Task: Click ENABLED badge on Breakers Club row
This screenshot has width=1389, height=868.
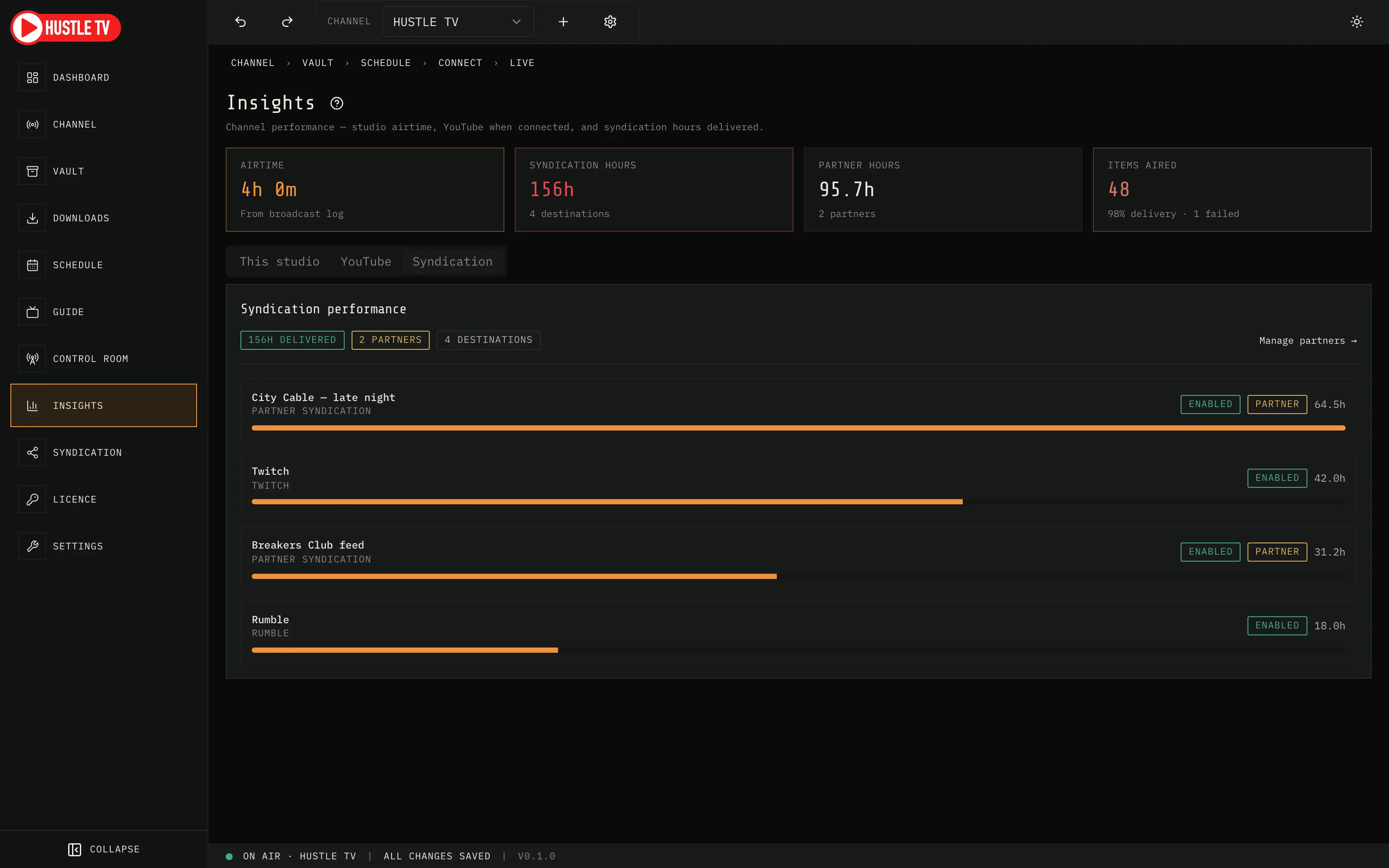Action: point(1210,552)
